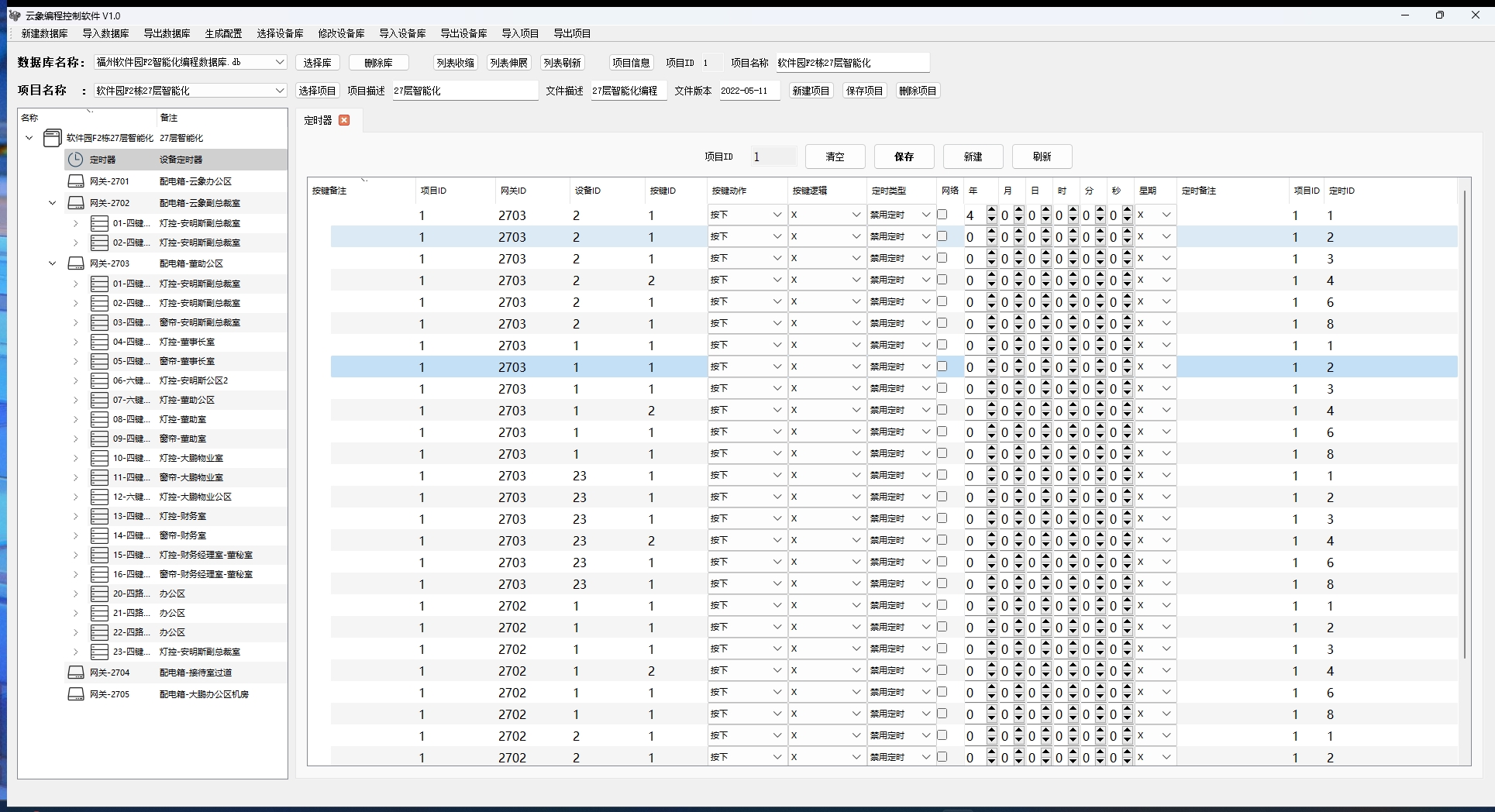Click the 文件版本 field showing 2022-05-11
Viewport: 1495px width, 812px height.
tap(749, 91)
